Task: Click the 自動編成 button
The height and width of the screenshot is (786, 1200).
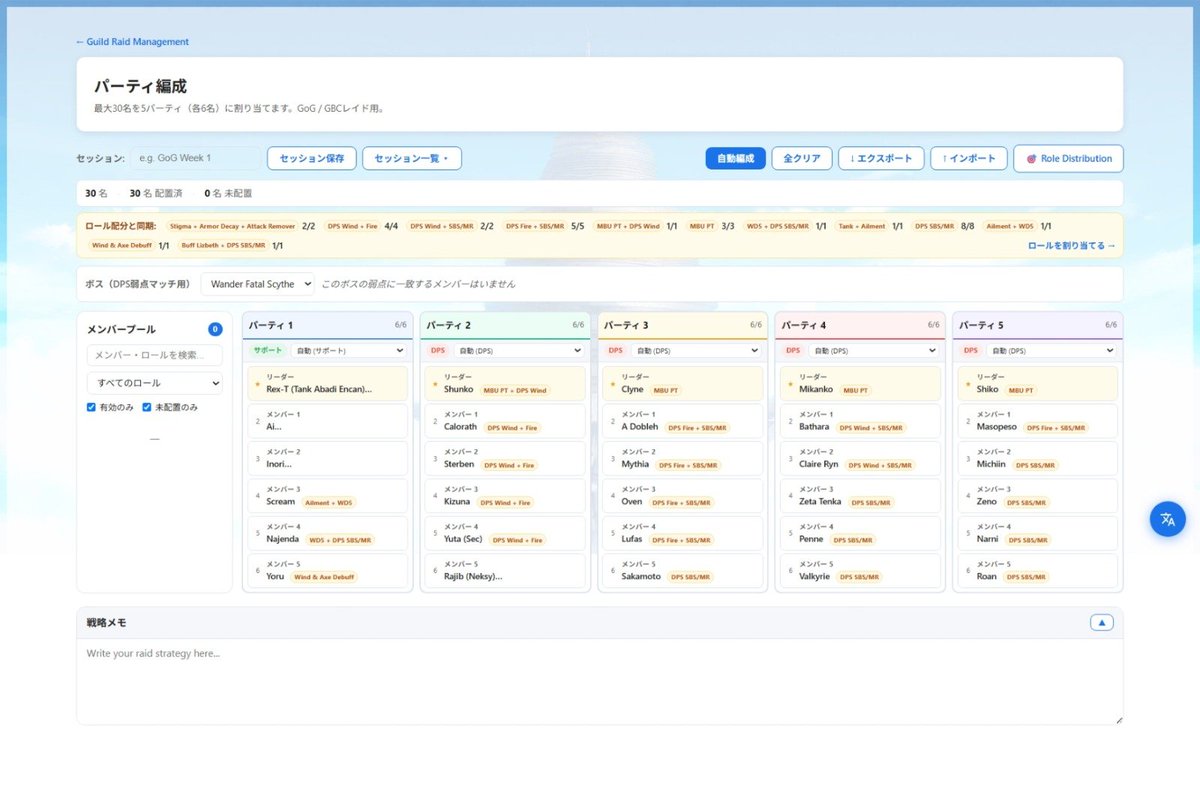Action: click(x=735, y=158)
